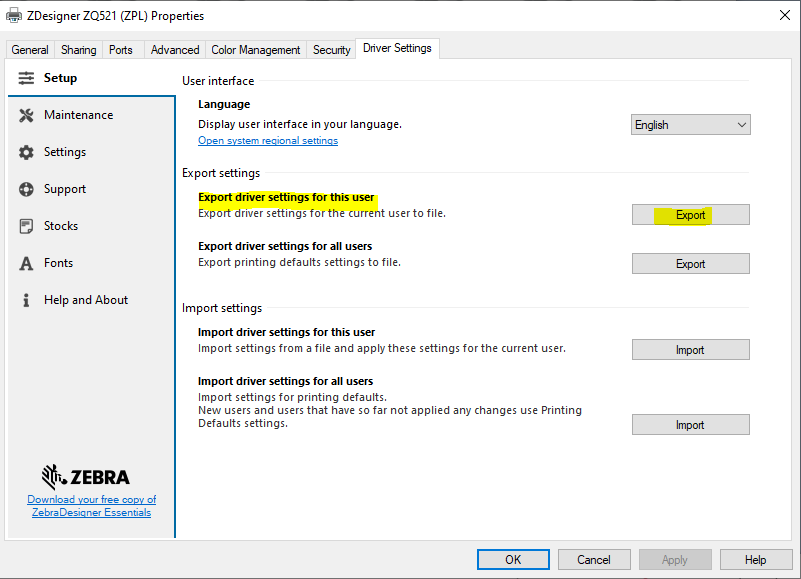Open system regional settings link
The image size is (801, 579).
pos(267,140)
